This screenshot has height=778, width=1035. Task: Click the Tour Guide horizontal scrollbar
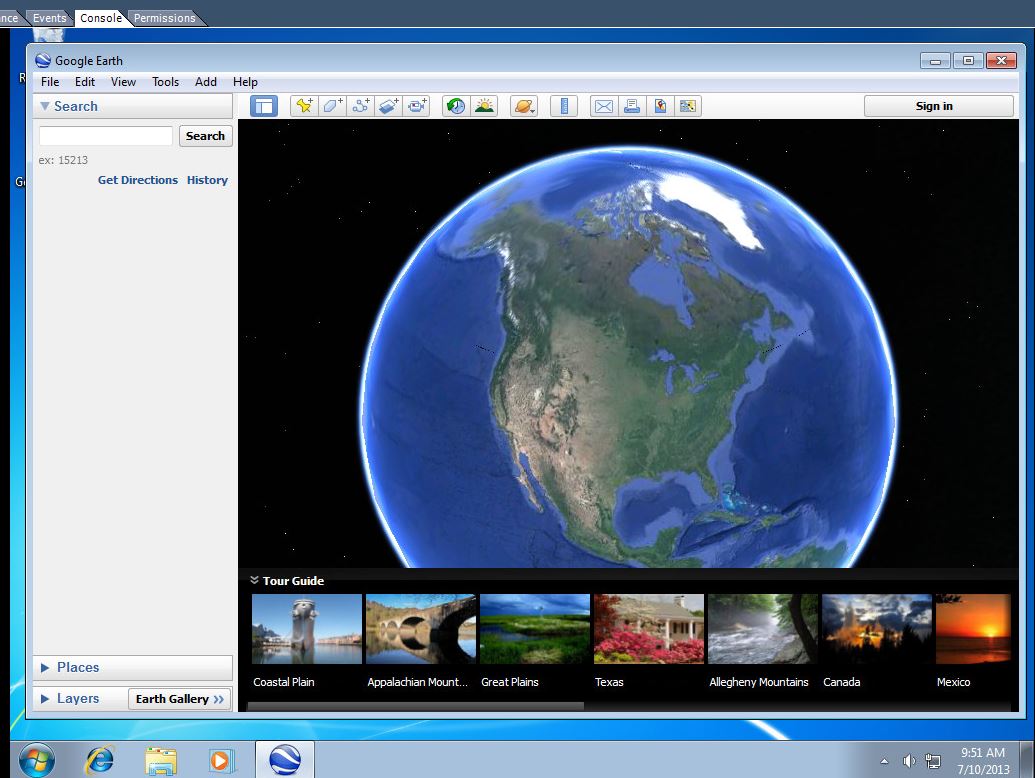(x=415, y=706)
